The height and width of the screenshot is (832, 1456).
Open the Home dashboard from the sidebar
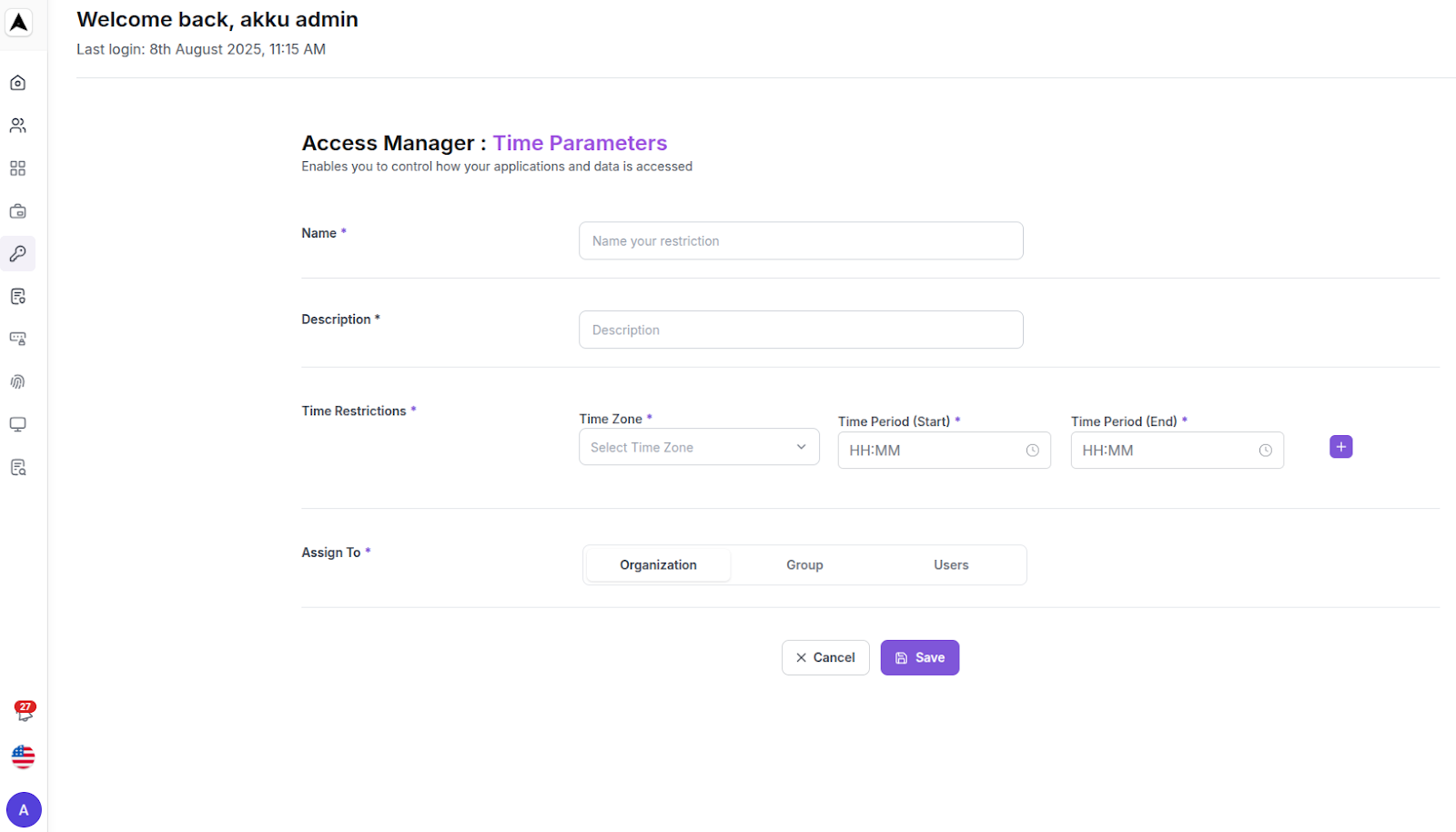pos(17,82)
